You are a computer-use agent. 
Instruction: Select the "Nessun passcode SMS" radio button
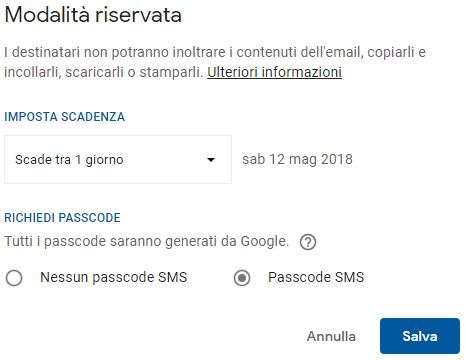(14, 278)
